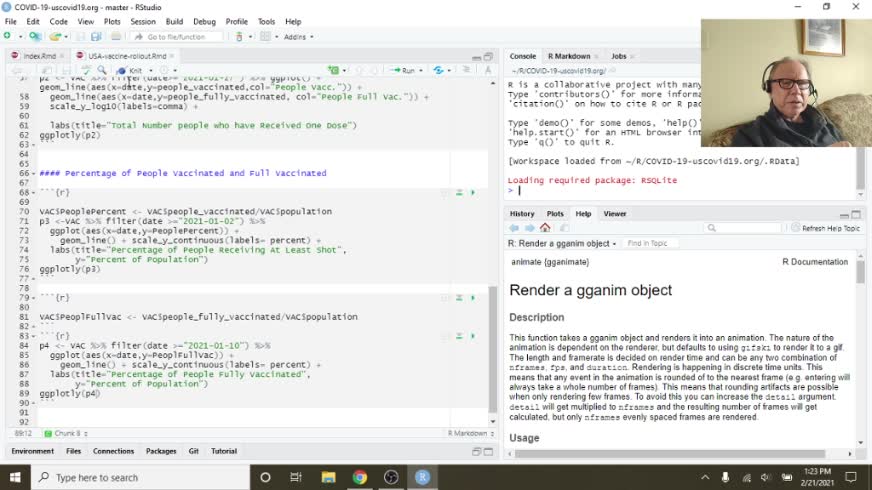Click the editor vertical scrollbar thumb
872x490 pixels.
click(x=493, y=349)
